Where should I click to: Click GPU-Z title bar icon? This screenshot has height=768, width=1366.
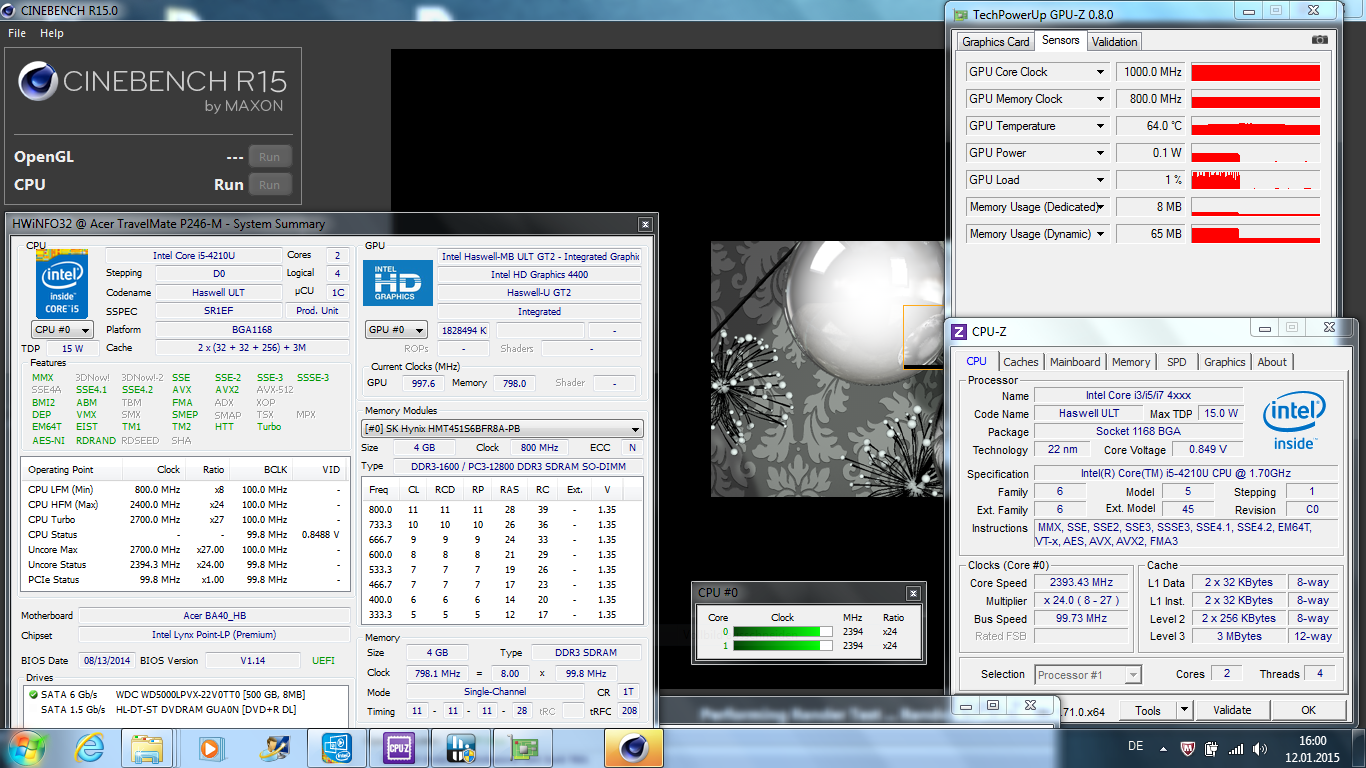(x=960, y=14)
